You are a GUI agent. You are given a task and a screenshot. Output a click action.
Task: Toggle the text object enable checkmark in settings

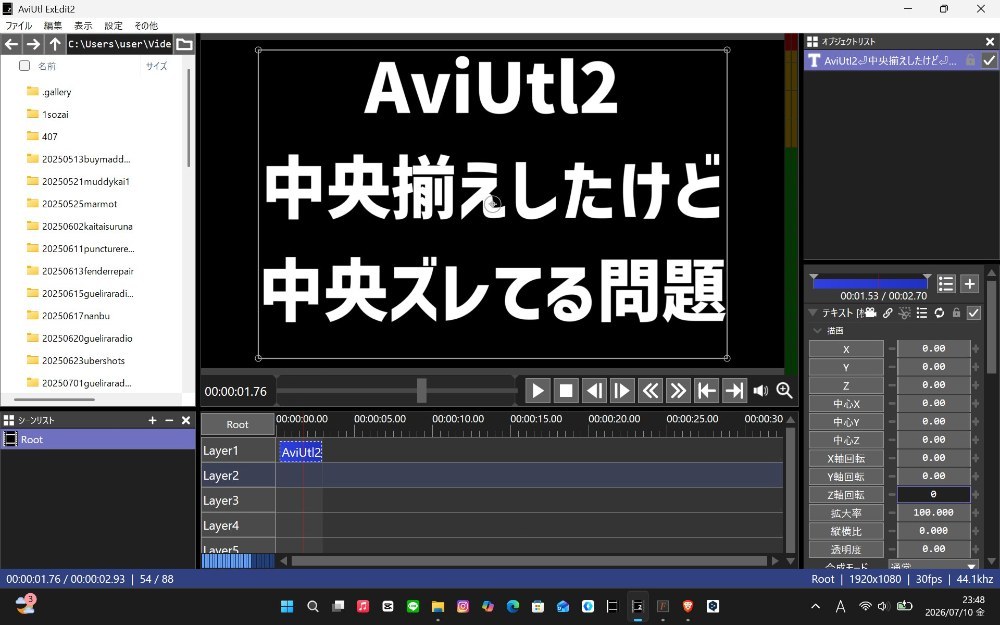coord(973,312)
